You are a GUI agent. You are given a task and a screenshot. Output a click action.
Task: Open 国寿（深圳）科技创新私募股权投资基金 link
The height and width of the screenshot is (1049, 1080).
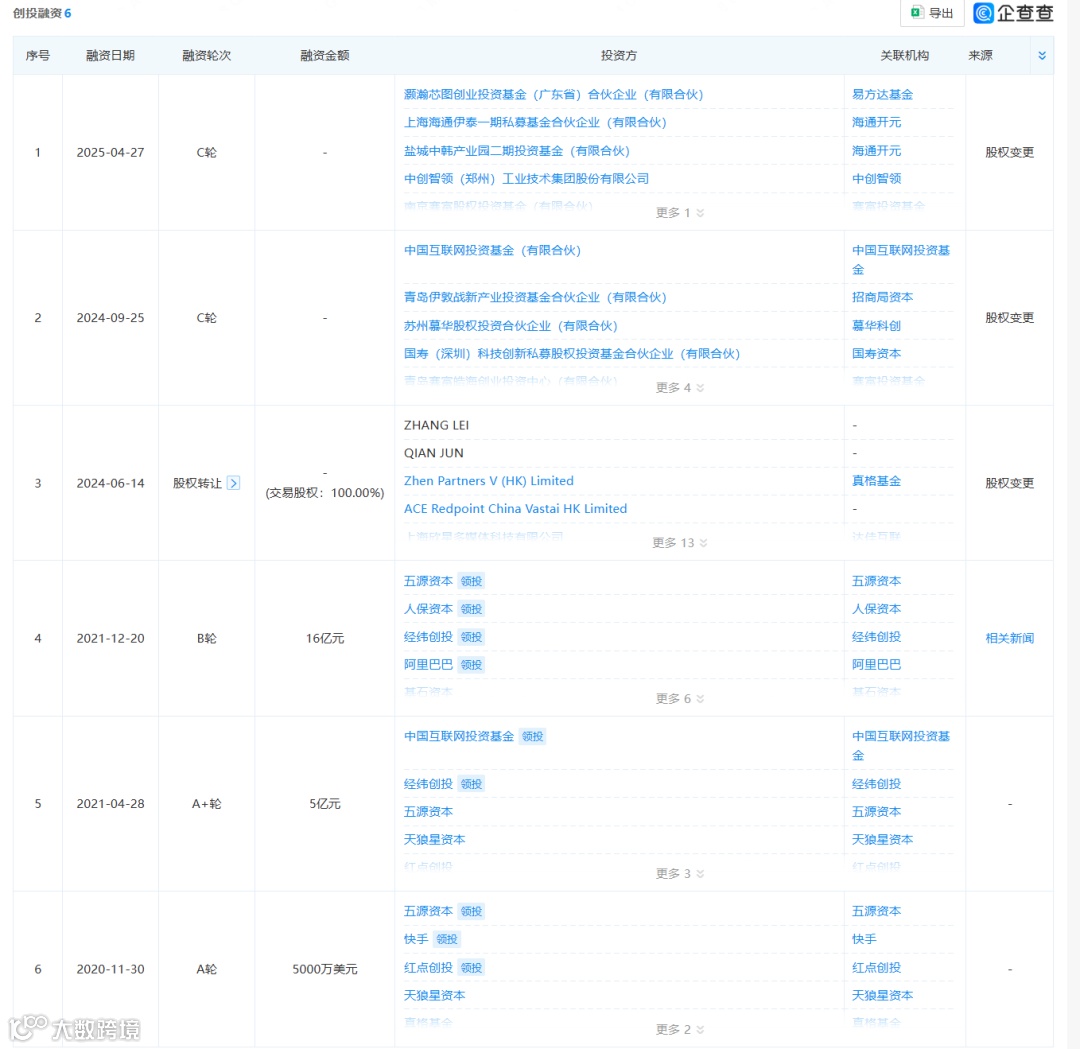click(x=572, y=353)
